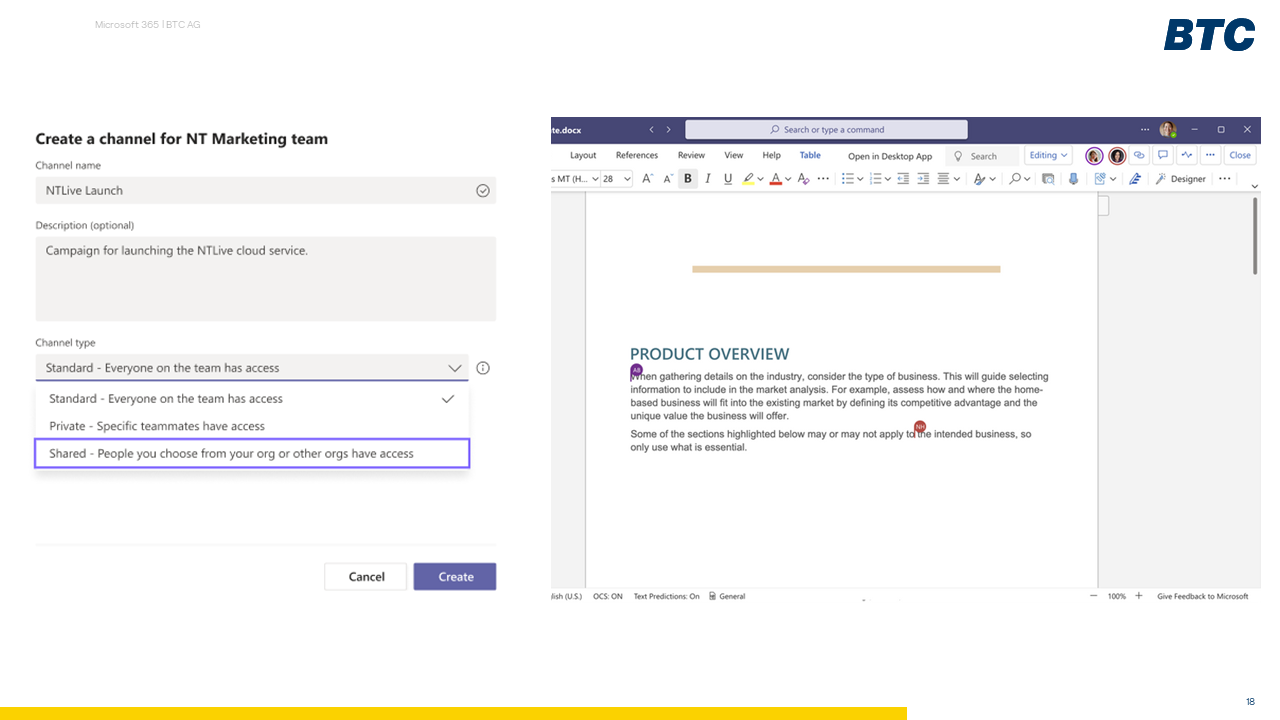
Task: Click the info icon beside Channel type
Action: [483, 368]
